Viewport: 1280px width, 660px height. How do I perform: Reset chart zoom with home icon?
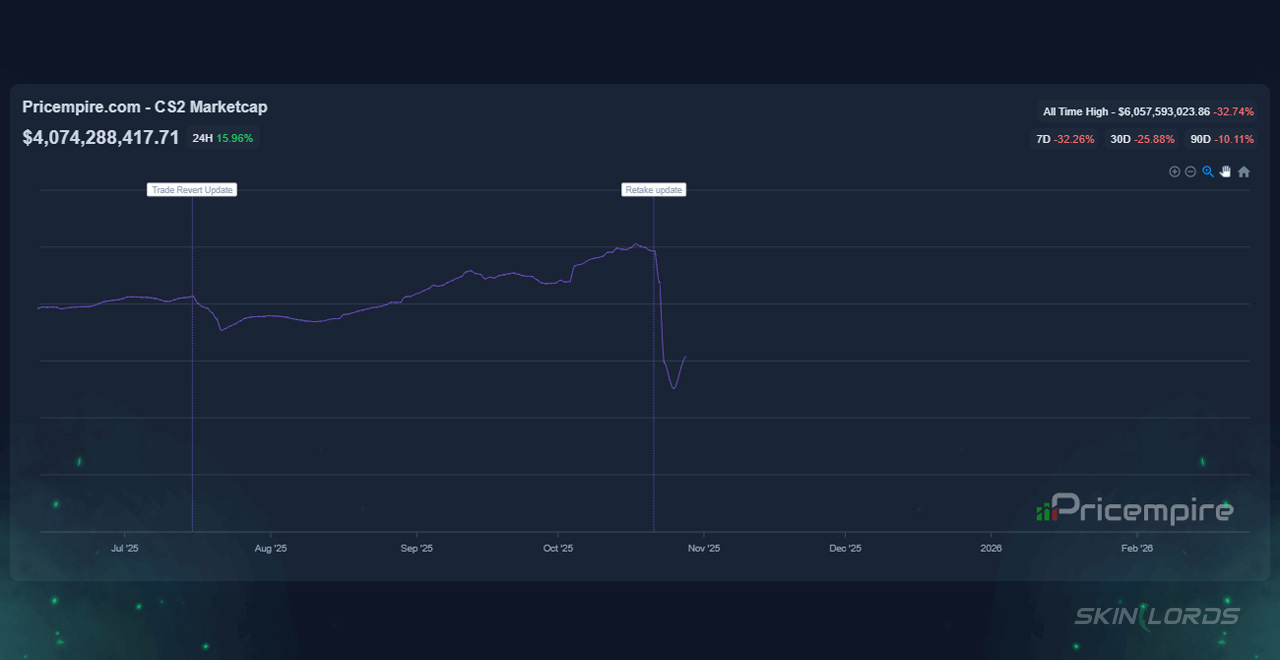(1244, 172)
